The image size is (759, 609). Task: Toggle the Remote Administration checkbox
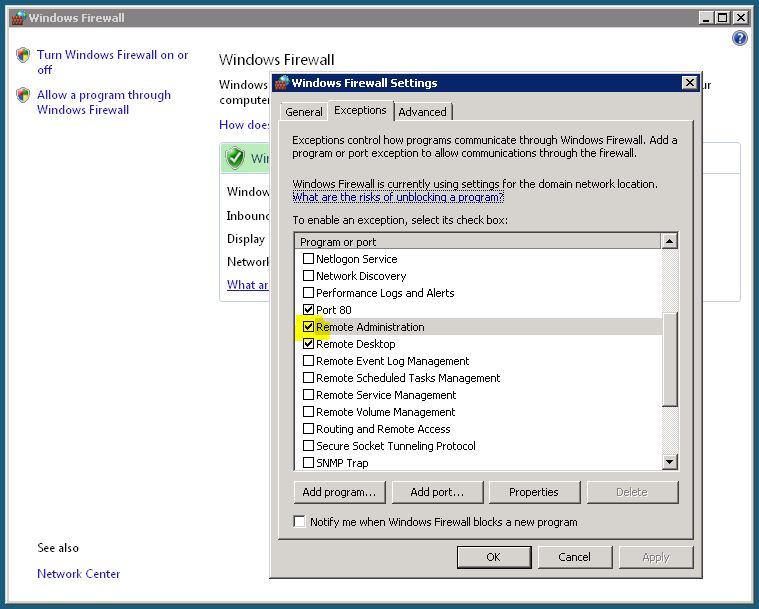click(x=308, y=326)
